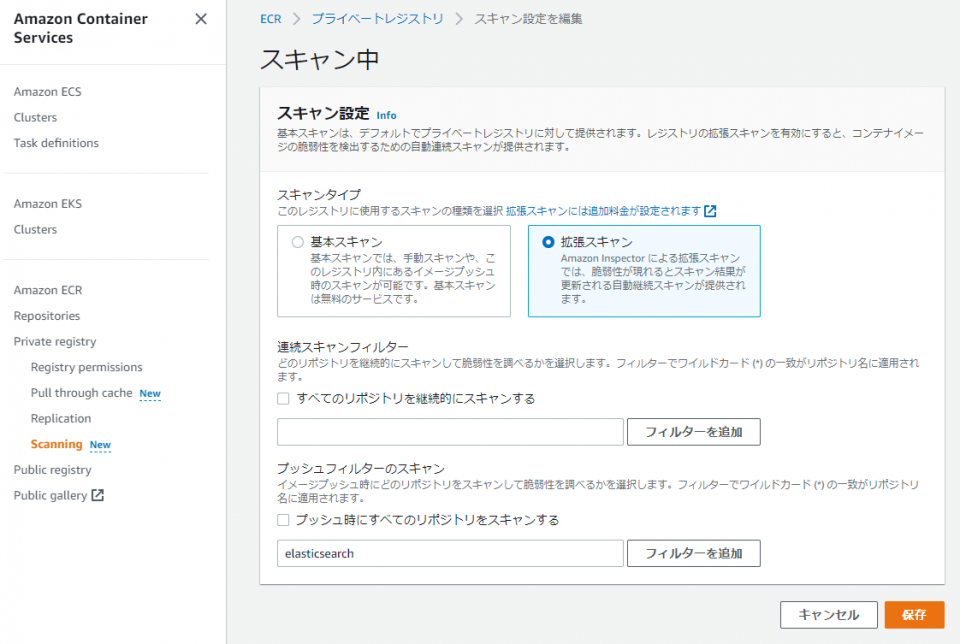Screen dimensions: 960x644
Task: Click the キャンセル button
Action: [828, 615]
